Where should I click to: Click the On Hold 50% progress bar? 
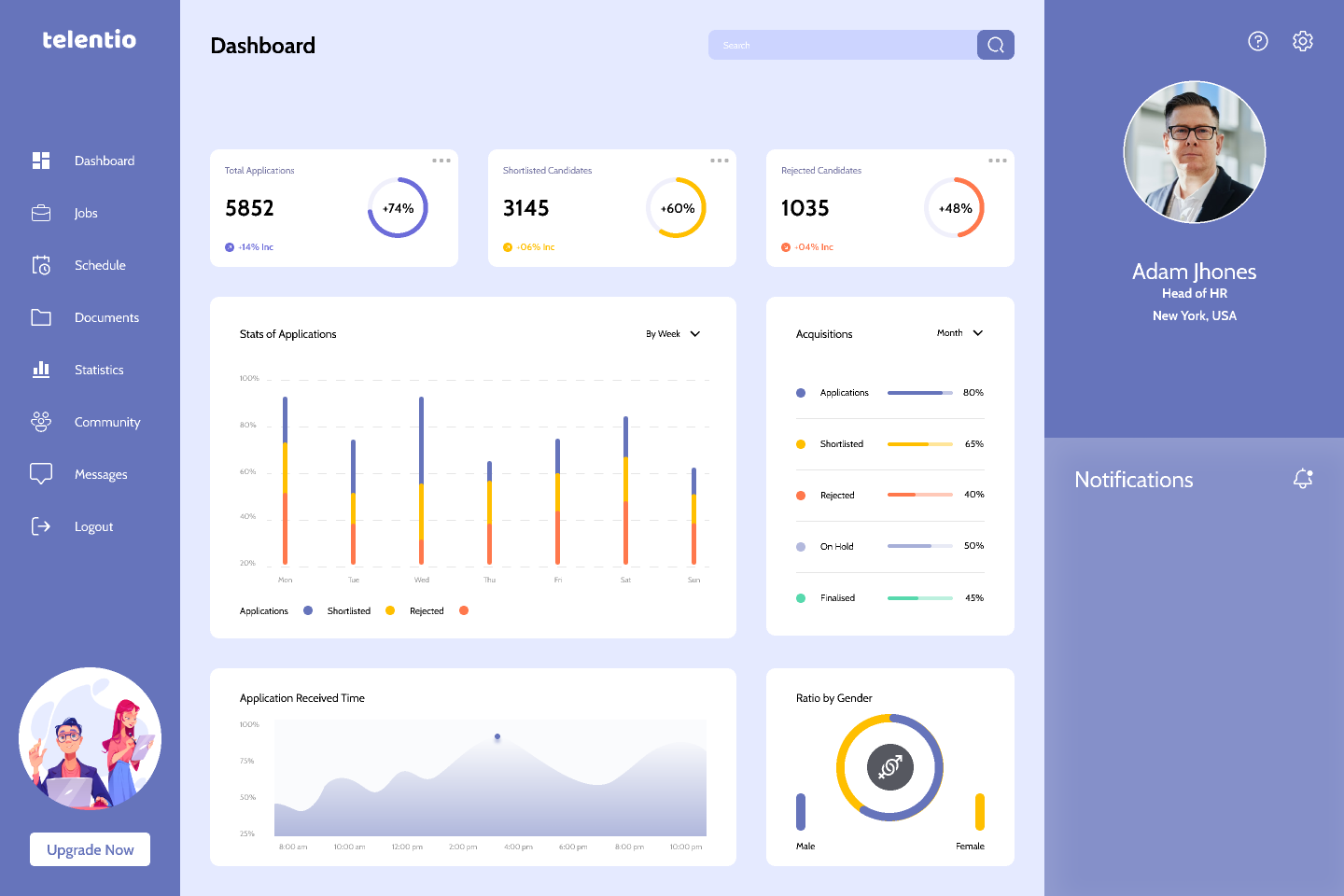920,546
